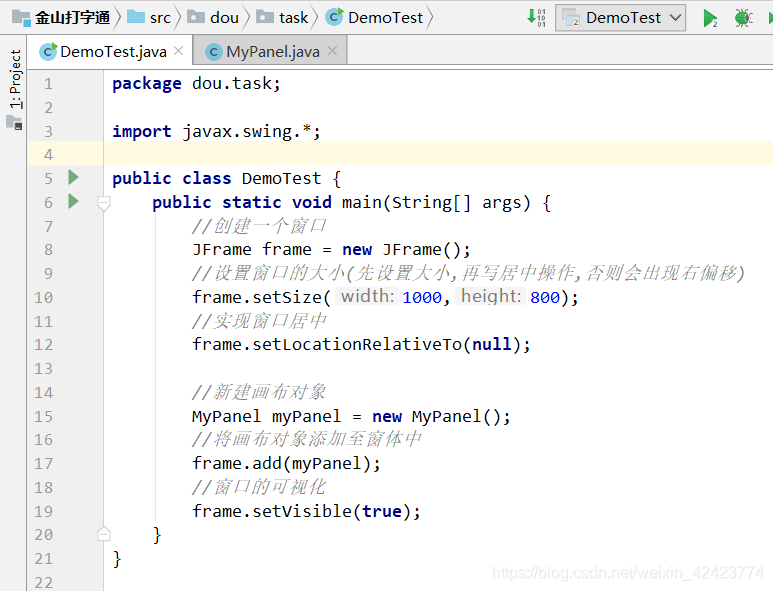
Task: Place cursor on empty highlighted line 4
Action: pos(438,153)
